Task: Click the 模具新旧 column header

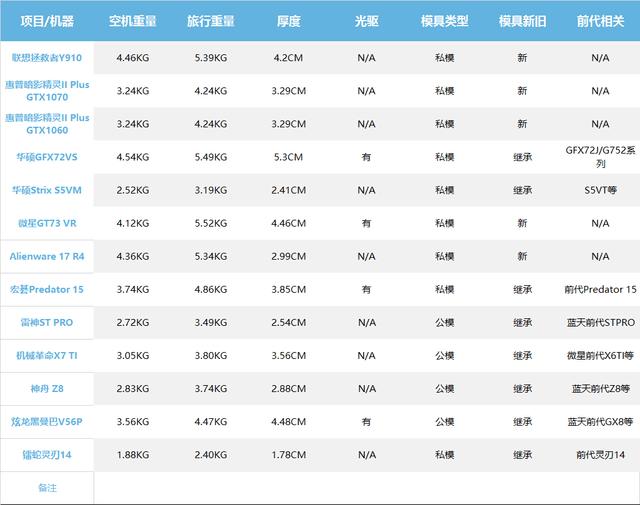Action: click(x=522, y=21)
